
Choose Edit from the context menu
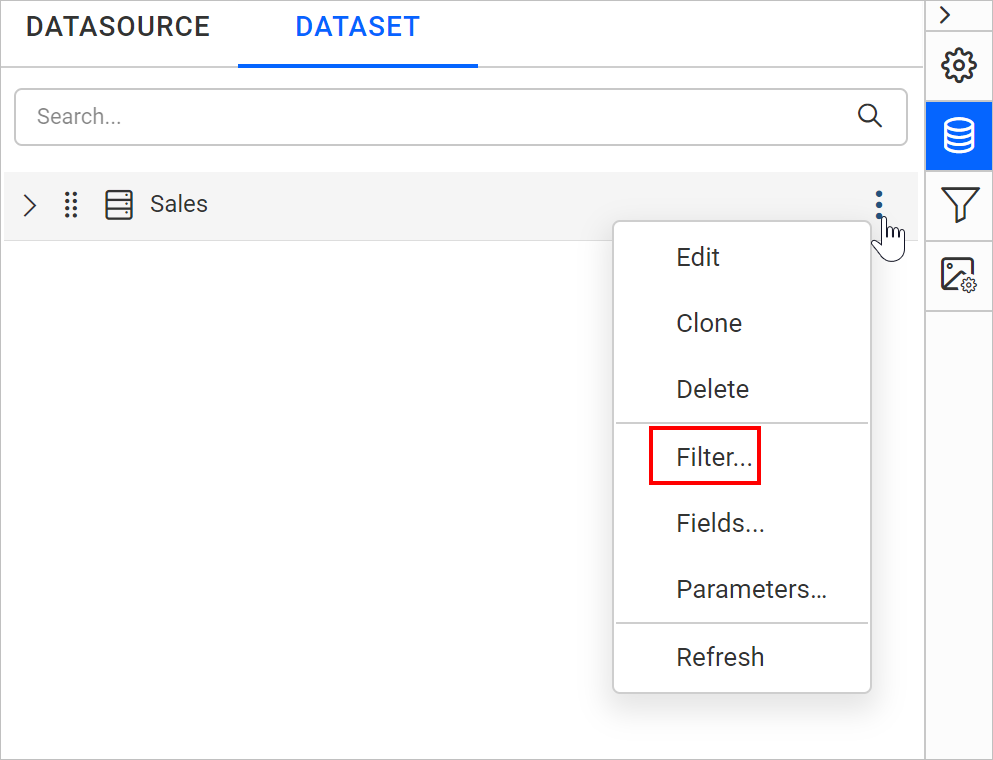tap(697, 257)
